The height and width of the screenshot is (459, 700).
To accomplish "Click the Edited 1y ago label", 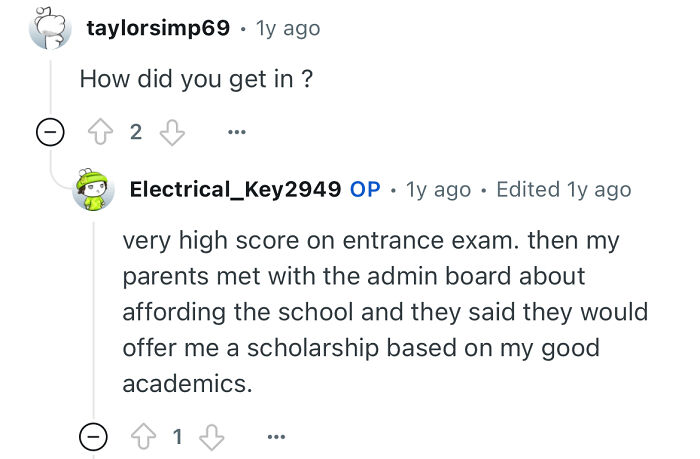I will (x=563, y=189).
